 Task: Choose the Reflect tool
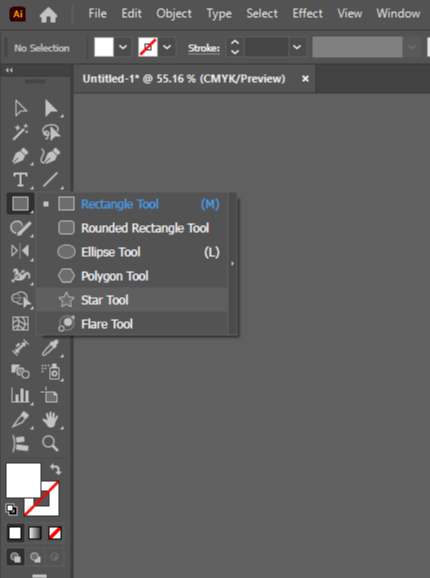[x=20, y=251]
